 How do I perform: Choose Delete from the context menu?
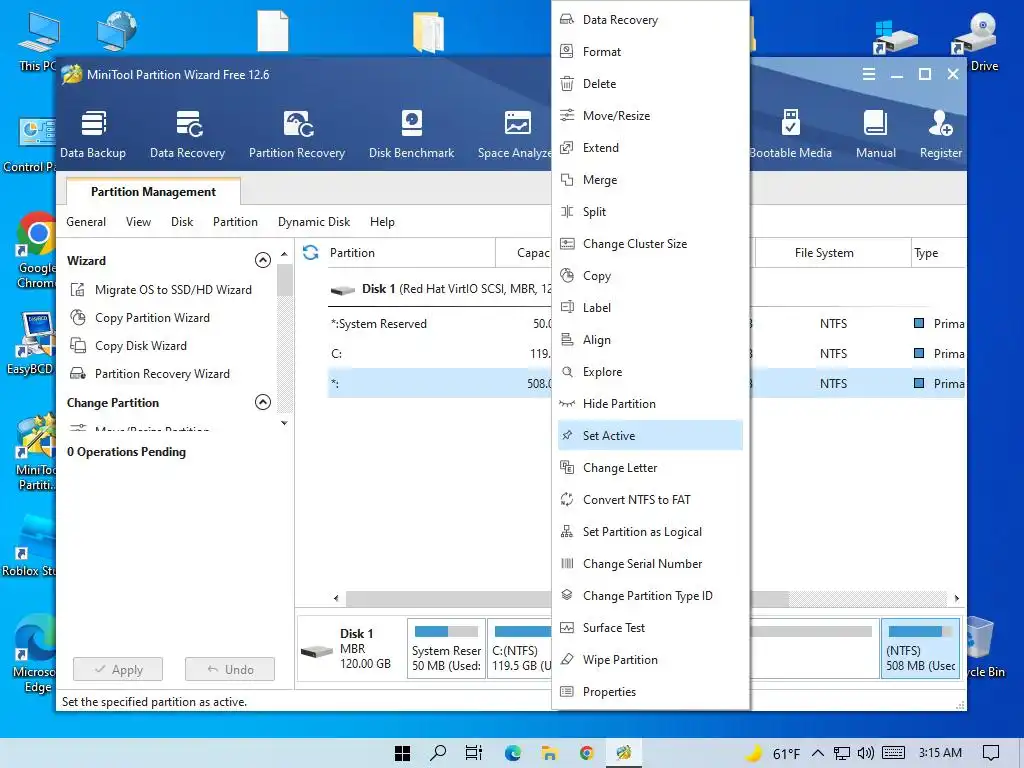[x=650, y=84]
